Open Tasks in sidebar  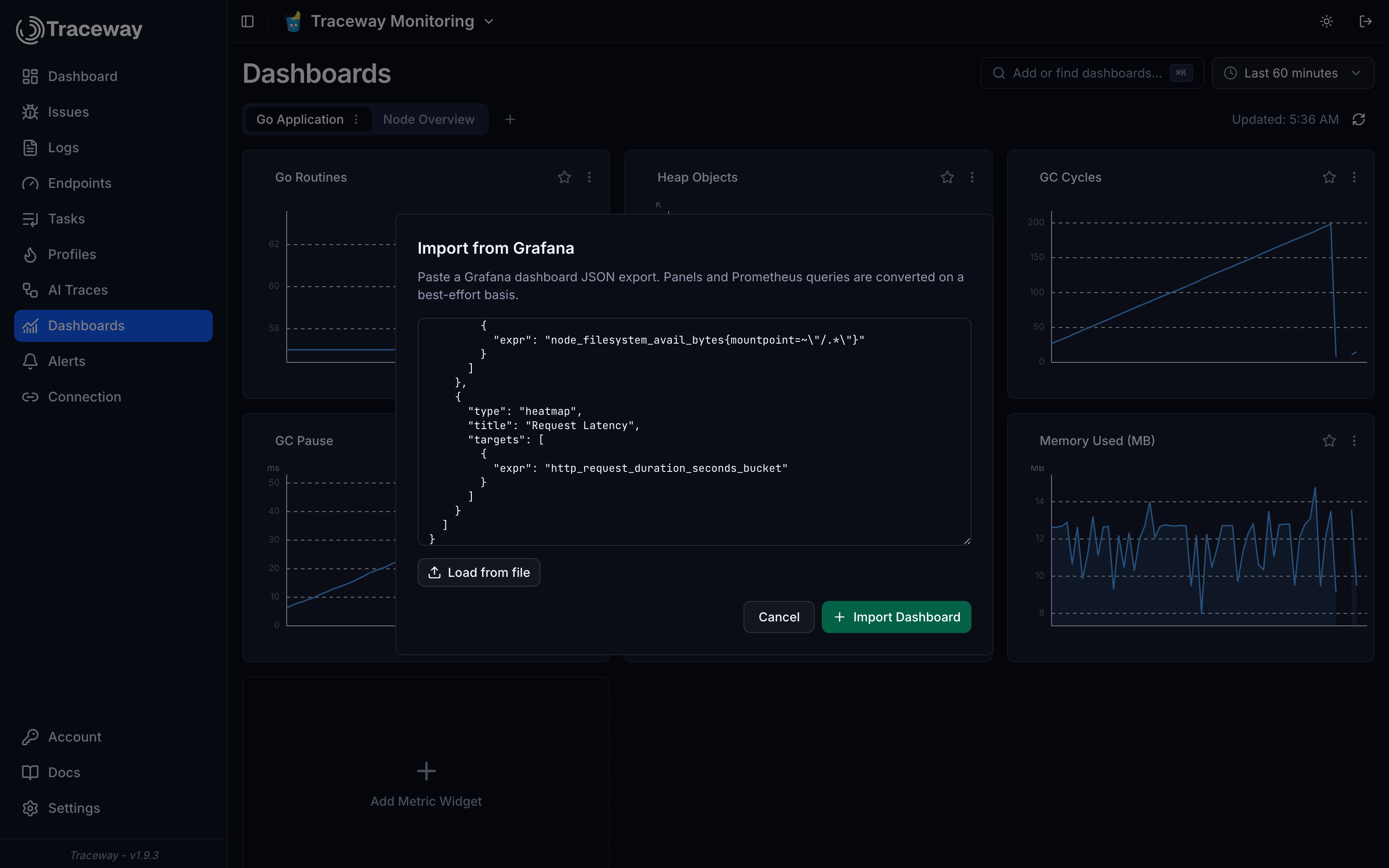114,219
